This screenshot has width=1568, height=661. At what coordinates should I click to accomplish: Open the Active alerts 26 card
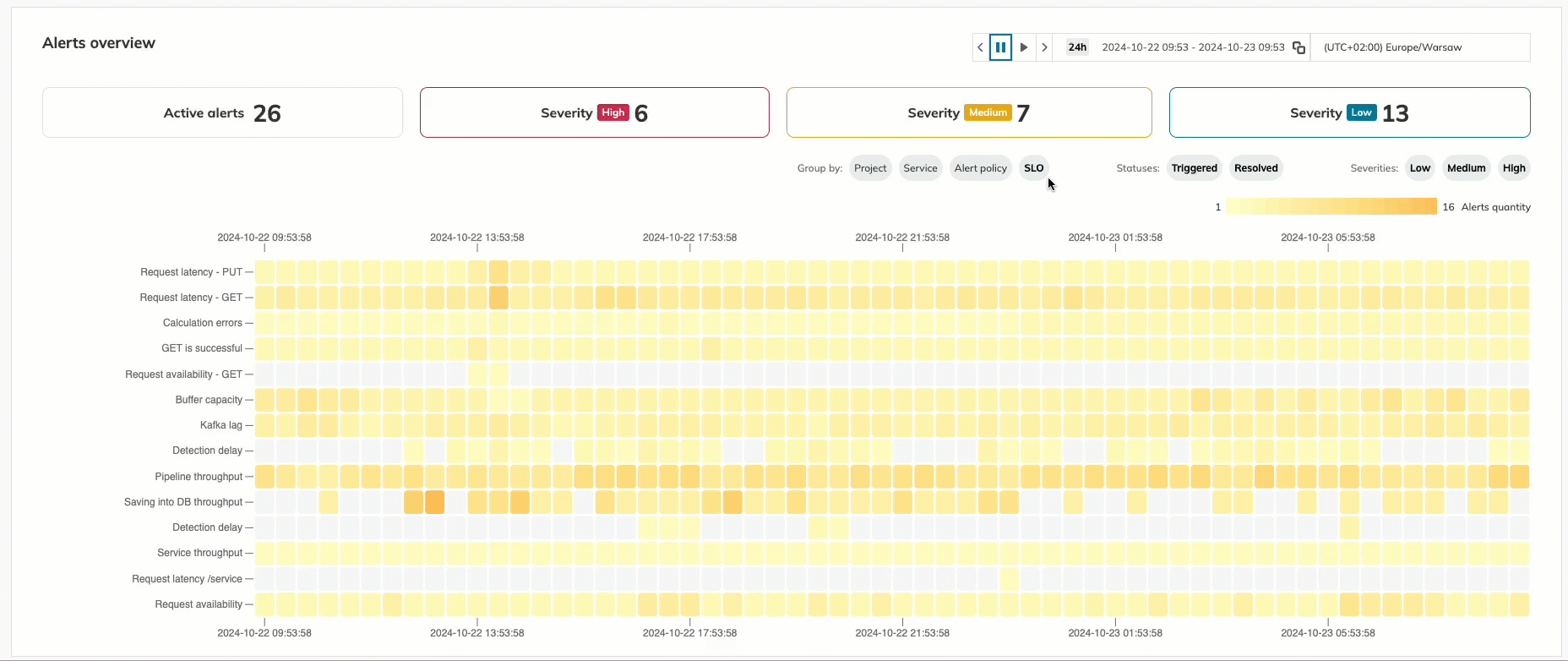click(222, 112)
